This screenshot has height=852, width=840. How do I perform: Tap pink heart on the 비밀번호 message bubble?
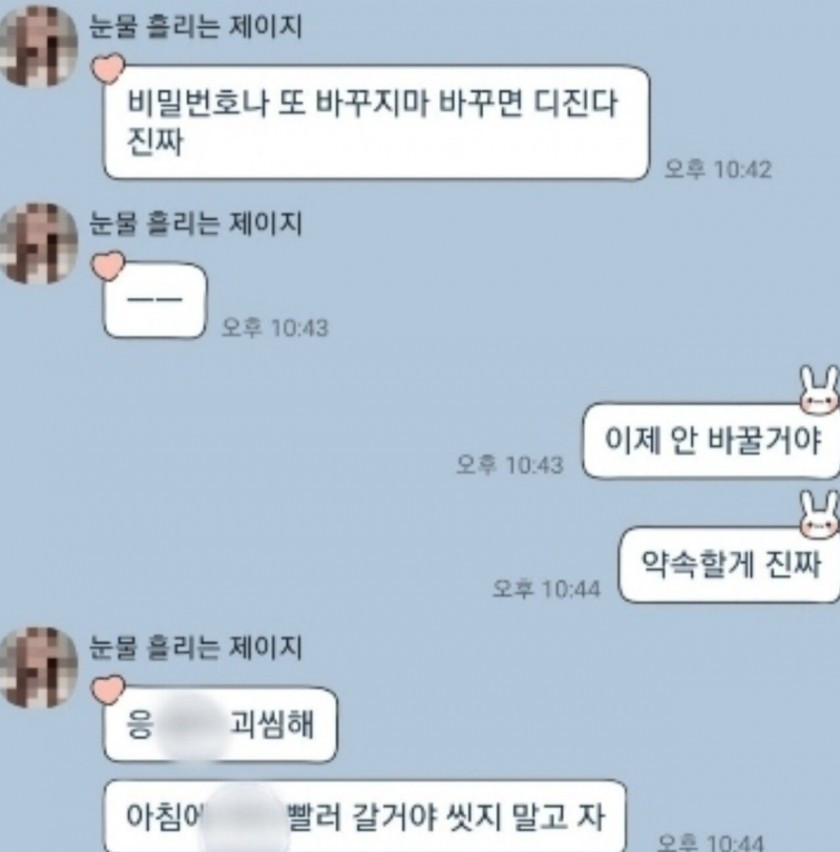[x=108, y=68]
